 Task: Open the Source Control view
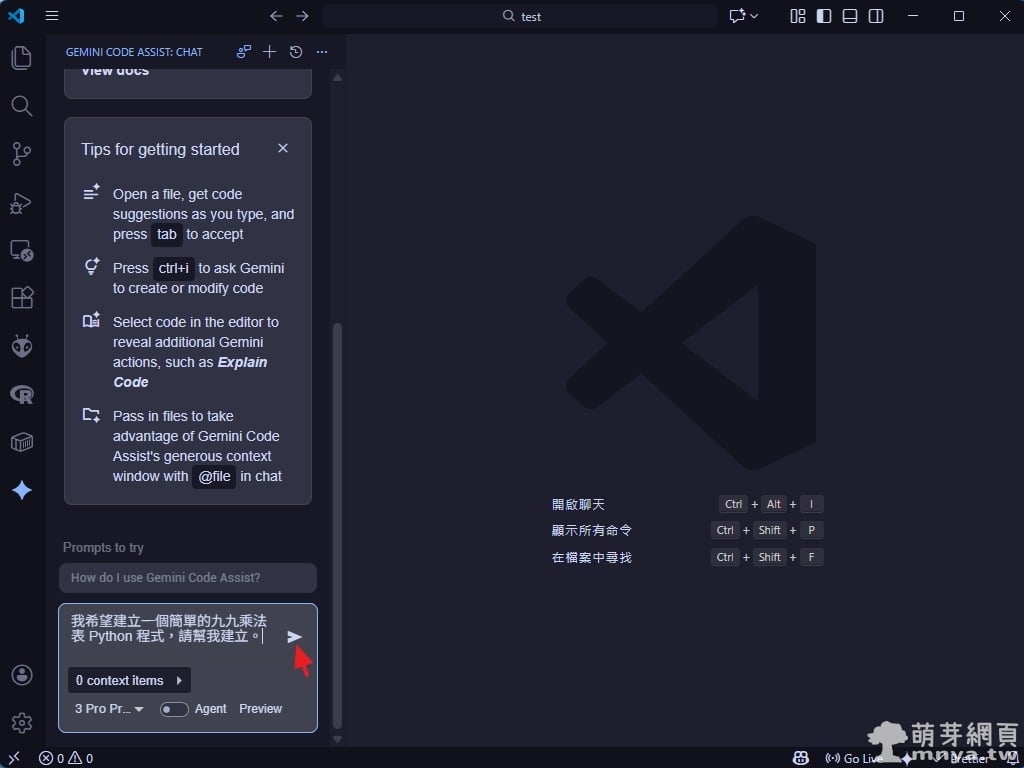[x=21, y=154]
